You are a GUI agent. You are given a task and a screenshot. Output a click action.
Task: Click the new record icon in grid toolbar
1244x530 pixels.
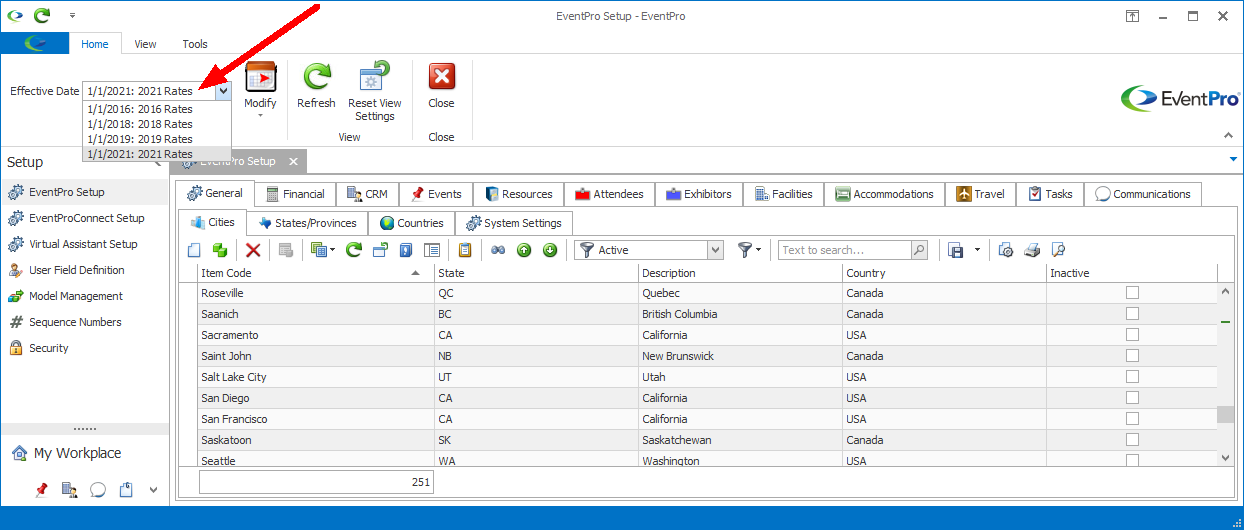click(194, 250)
